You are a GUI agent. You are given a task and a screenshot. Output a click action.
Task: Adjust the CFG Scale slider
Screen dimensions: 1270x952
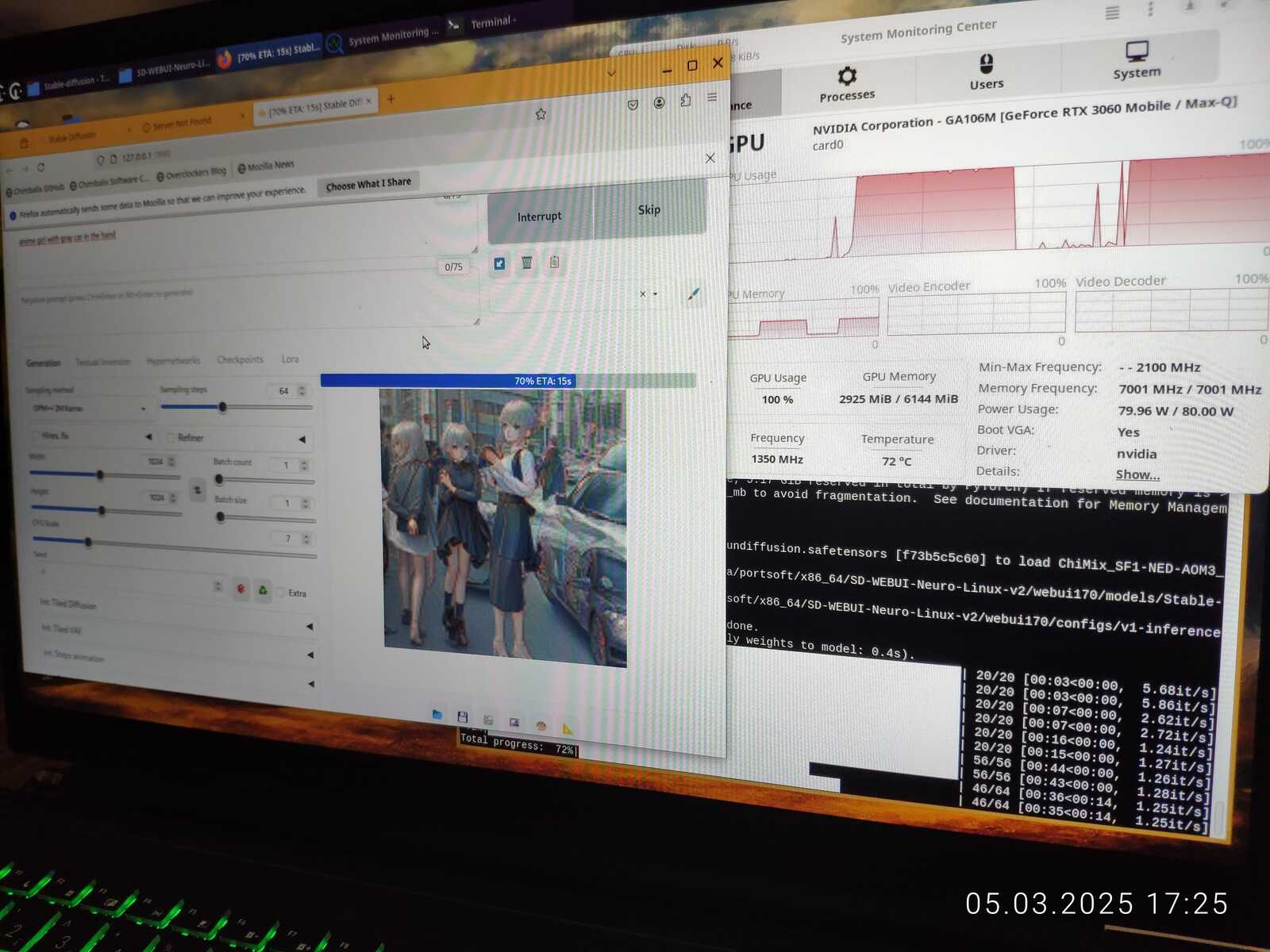pos(173,547)
